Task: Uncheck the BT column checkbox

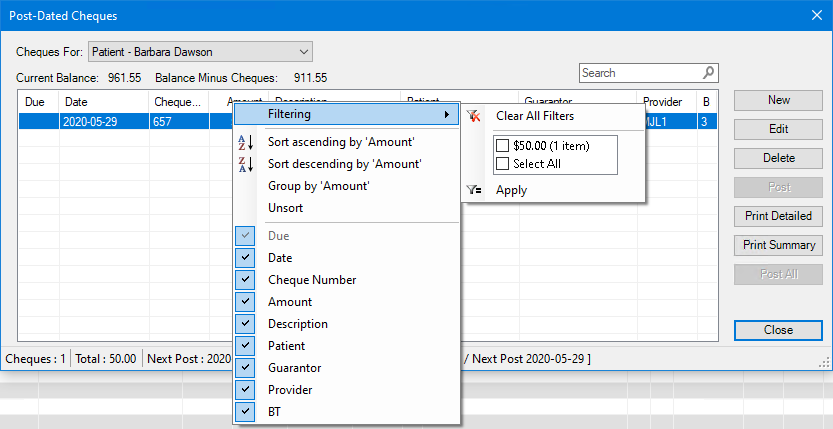Action: click(x=246, y=412)
